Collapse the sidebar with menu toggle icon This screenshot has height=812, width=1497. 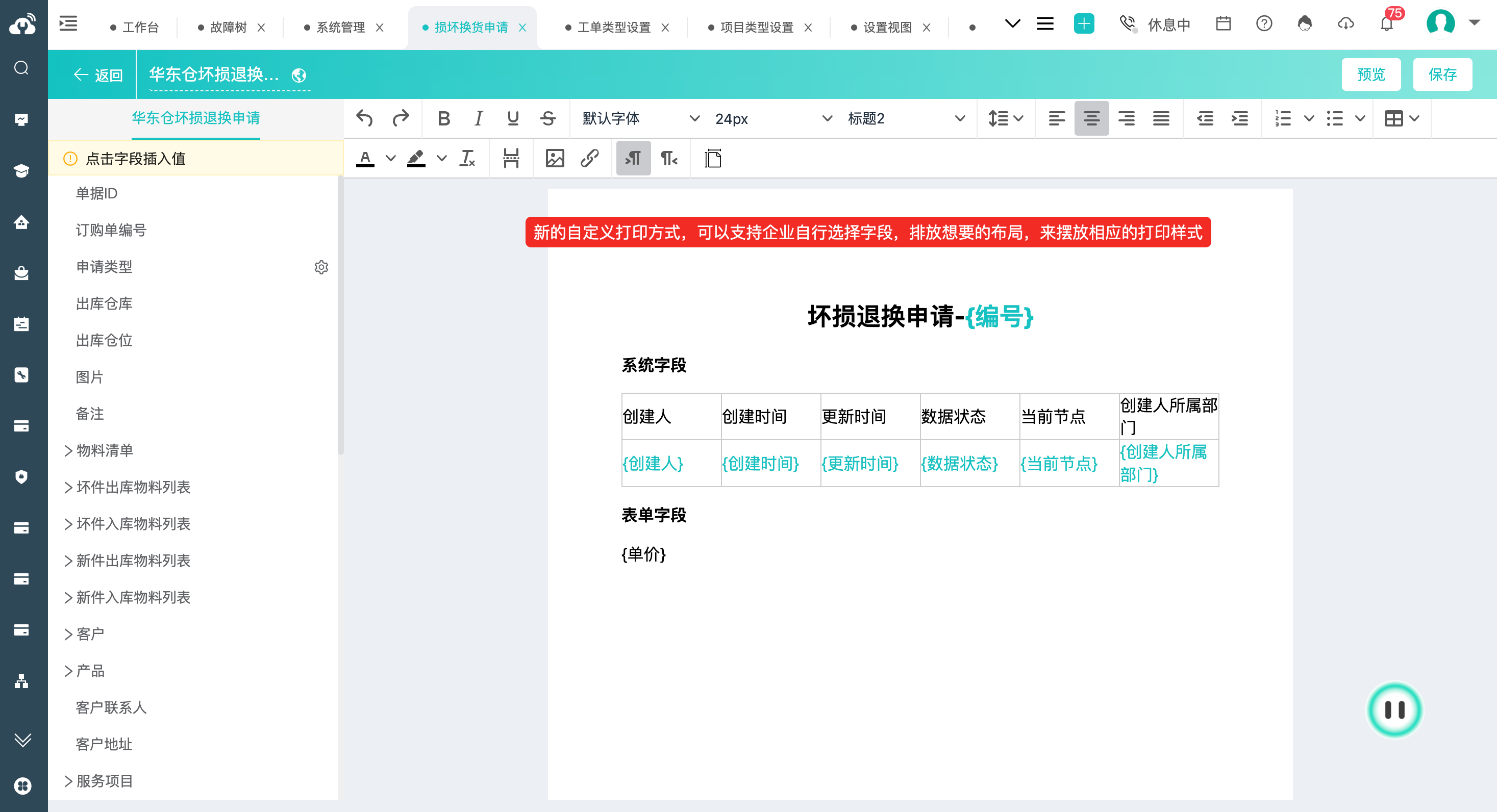68,24
